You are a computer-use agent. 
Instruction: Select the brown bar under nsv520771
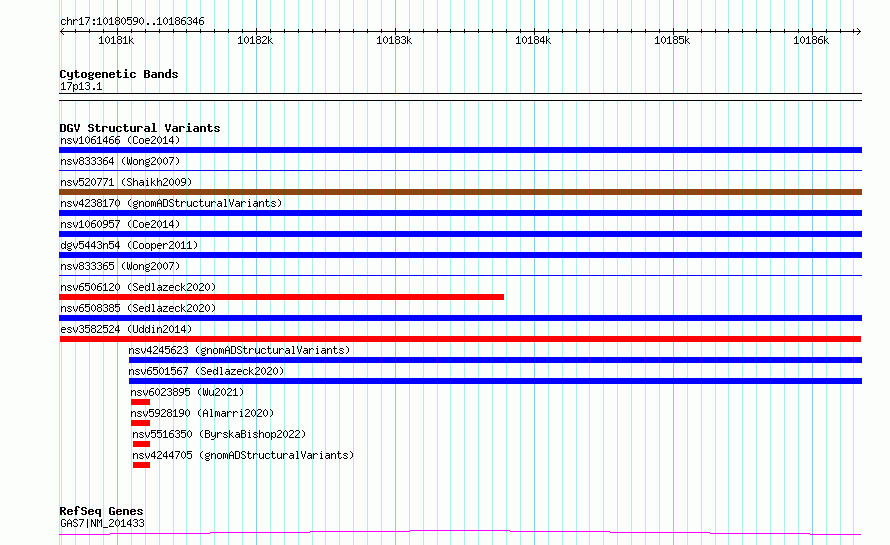[x=460, y=192]
